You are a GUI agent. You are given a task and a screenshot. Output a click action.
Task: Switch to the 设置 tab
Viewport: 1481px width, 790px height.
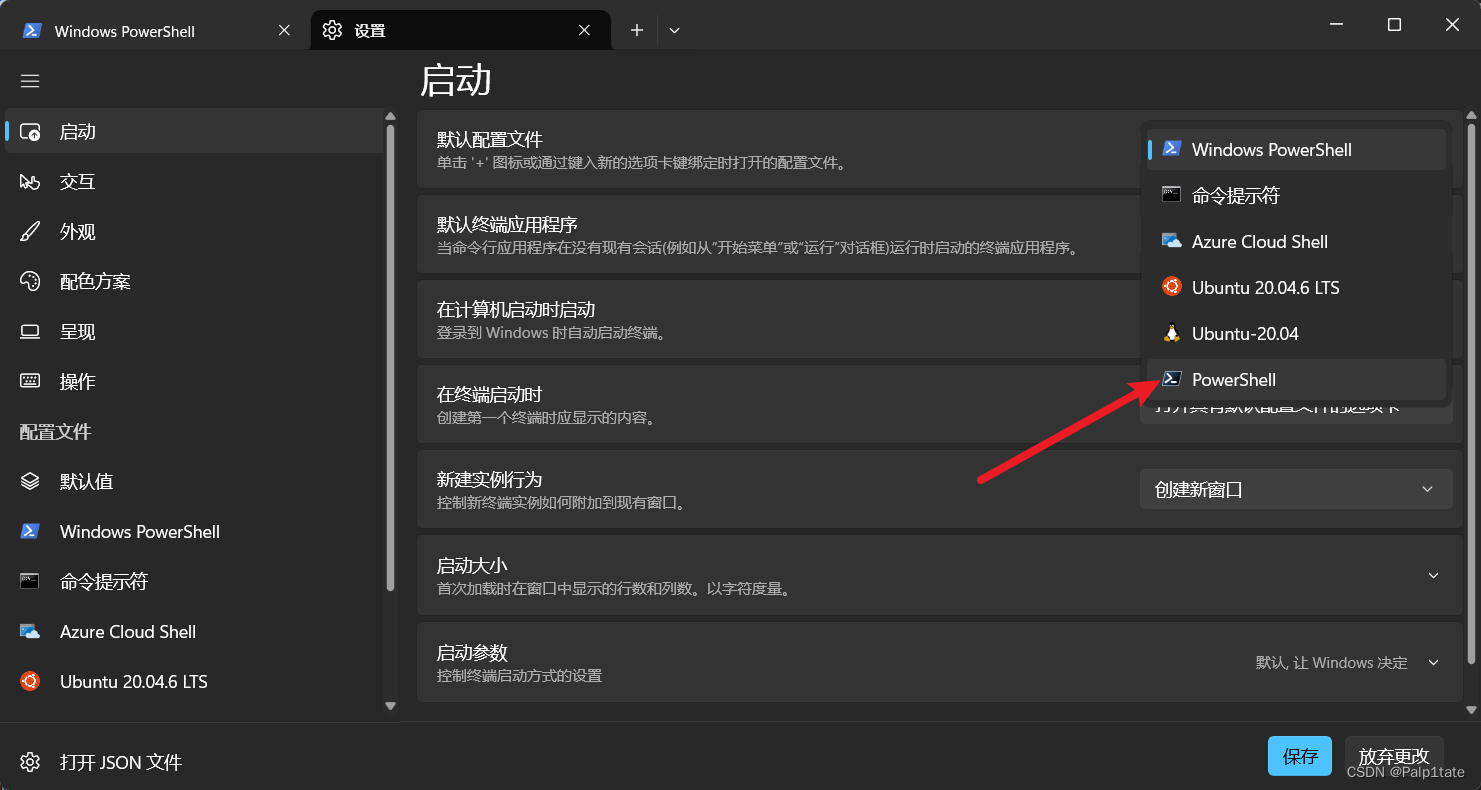tap(460, 30)
